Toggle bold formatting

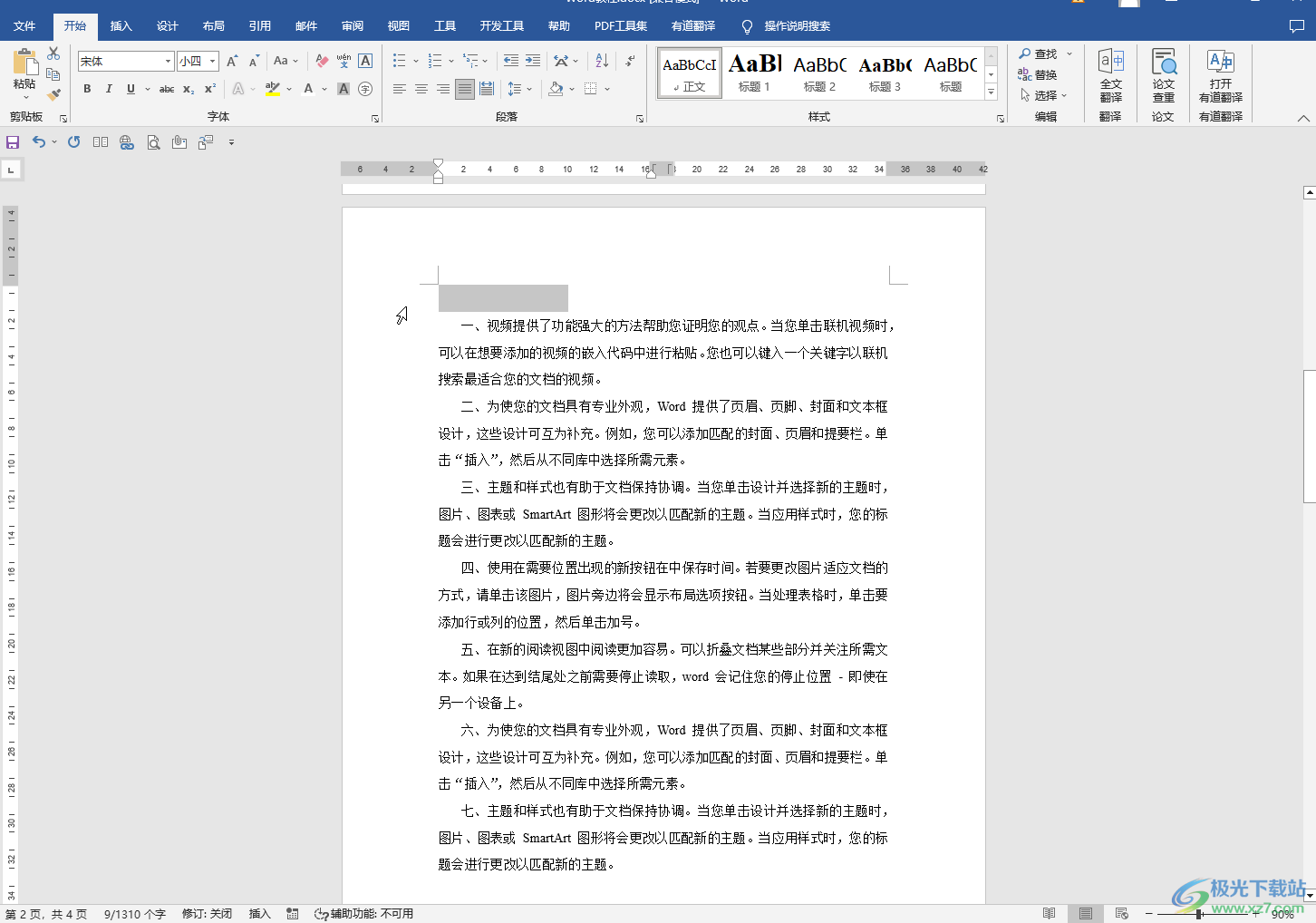[x=87, y=89]
